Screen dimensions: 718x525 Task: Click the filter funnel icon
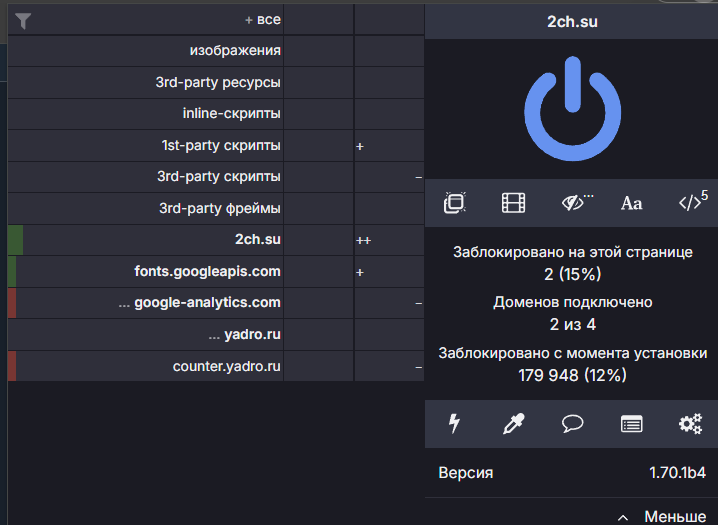click(23, 21)
